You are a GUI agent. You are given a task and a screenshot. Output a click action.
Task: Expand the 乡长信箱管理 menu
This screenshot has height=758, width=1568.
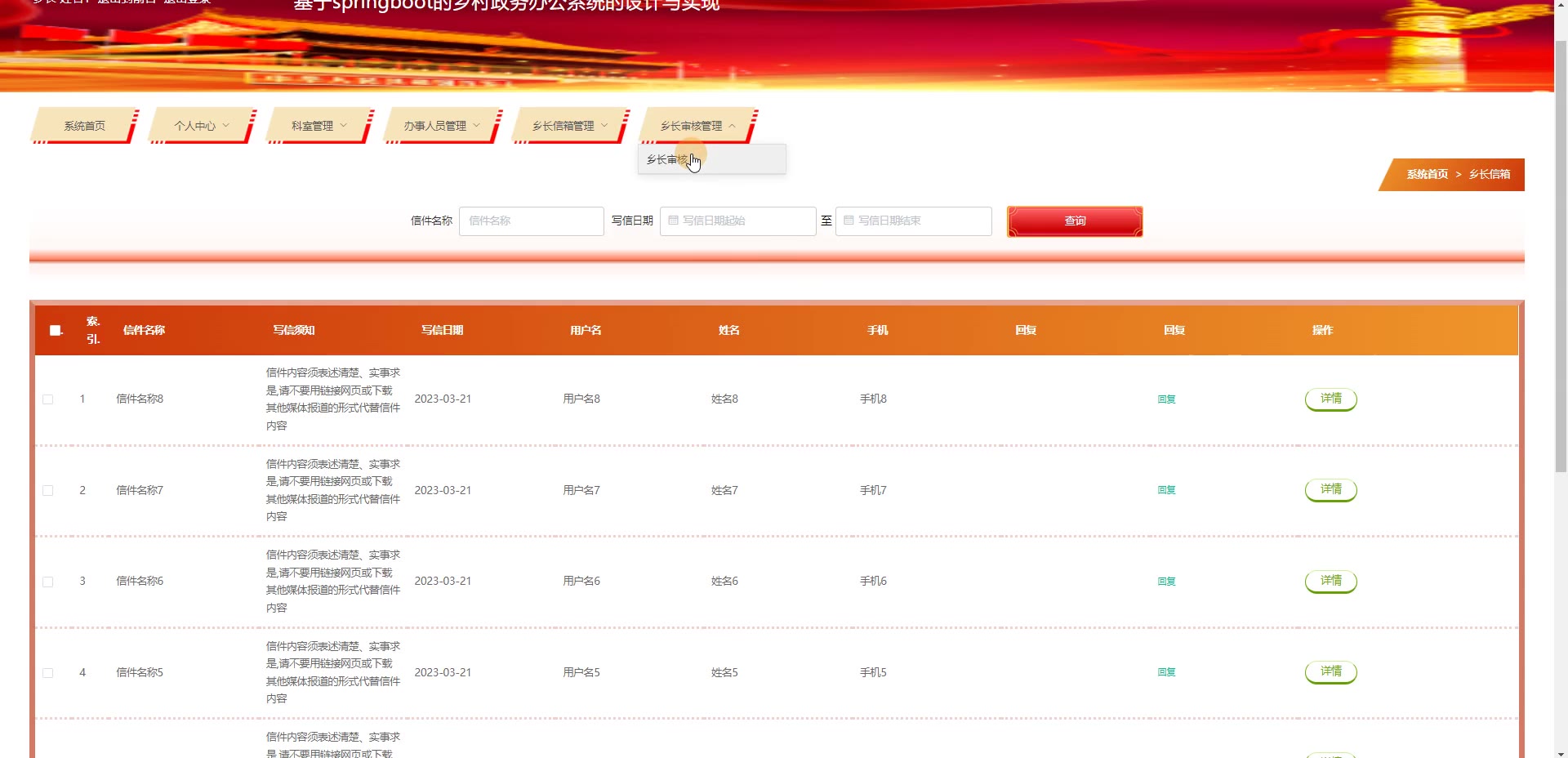pos(570,126)
